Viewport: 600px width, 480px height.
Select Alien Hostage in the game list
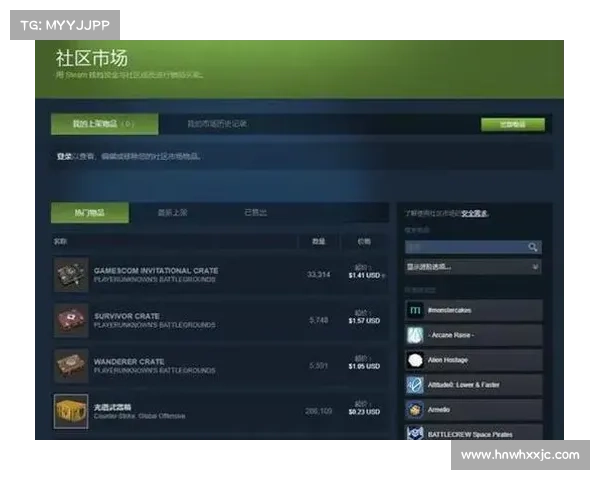tap(473, 360)
